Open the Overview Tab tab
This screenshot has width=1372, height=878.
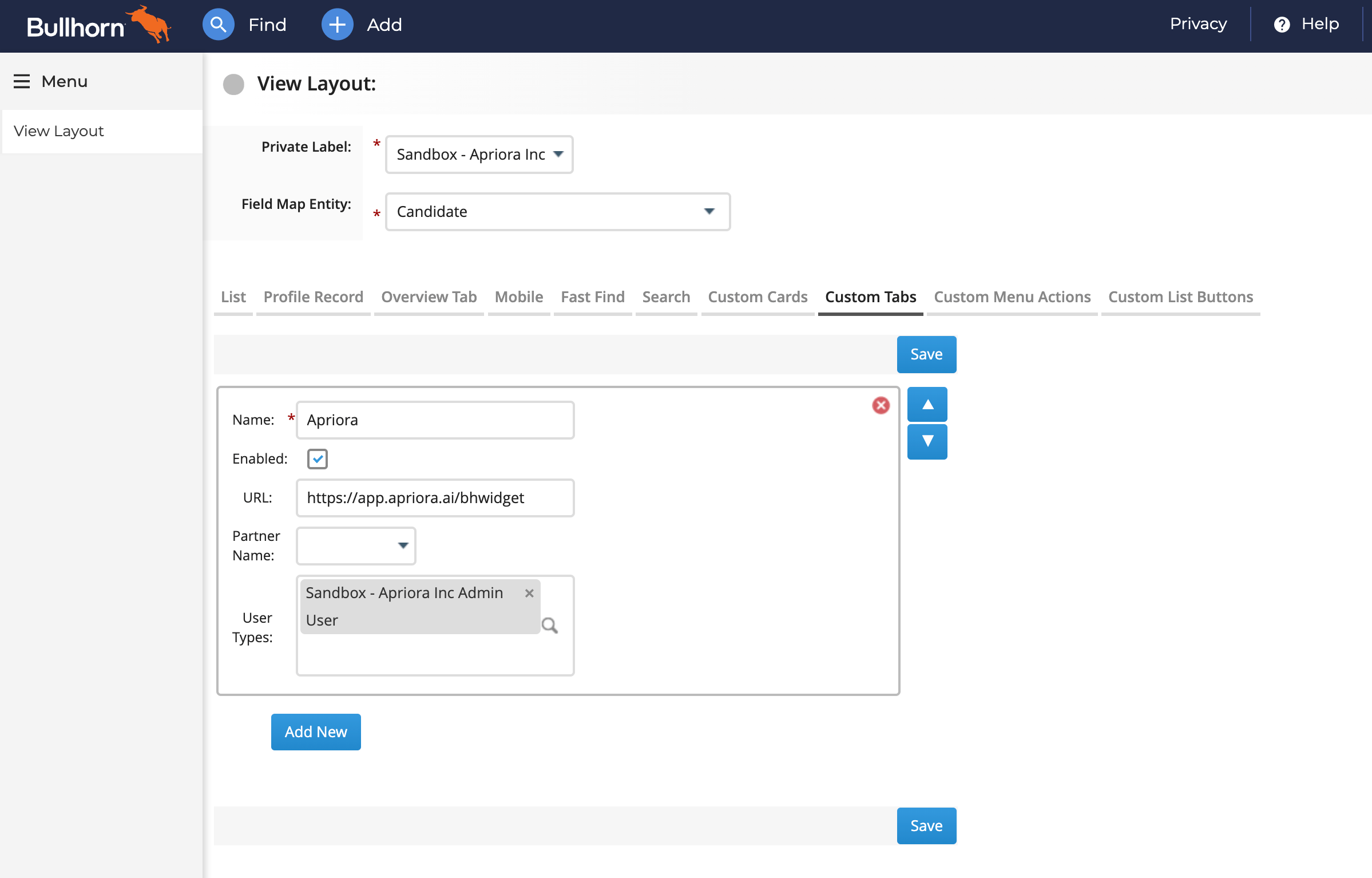[429, 297]
